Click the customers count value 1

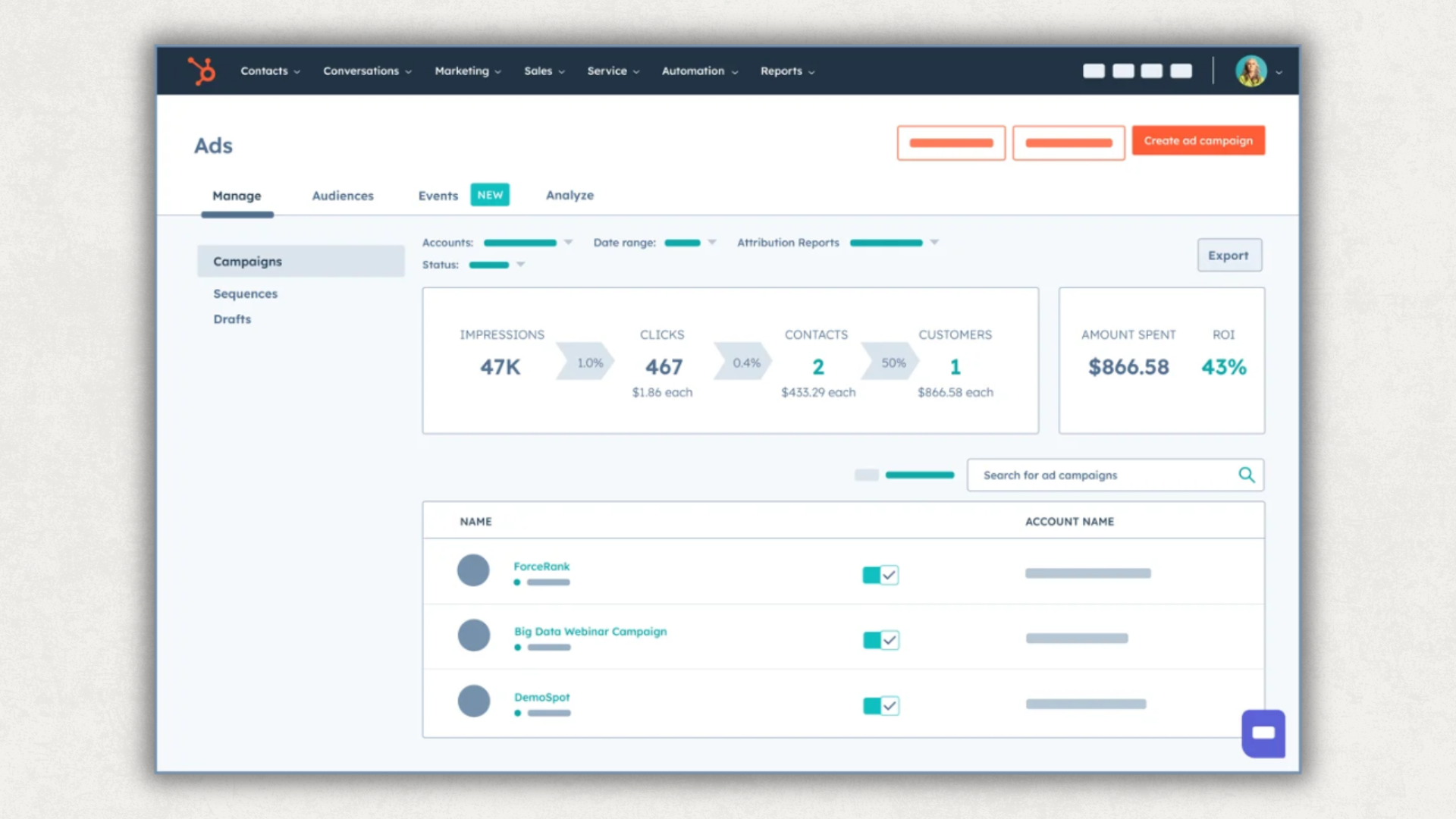click(x=955, y=367)
